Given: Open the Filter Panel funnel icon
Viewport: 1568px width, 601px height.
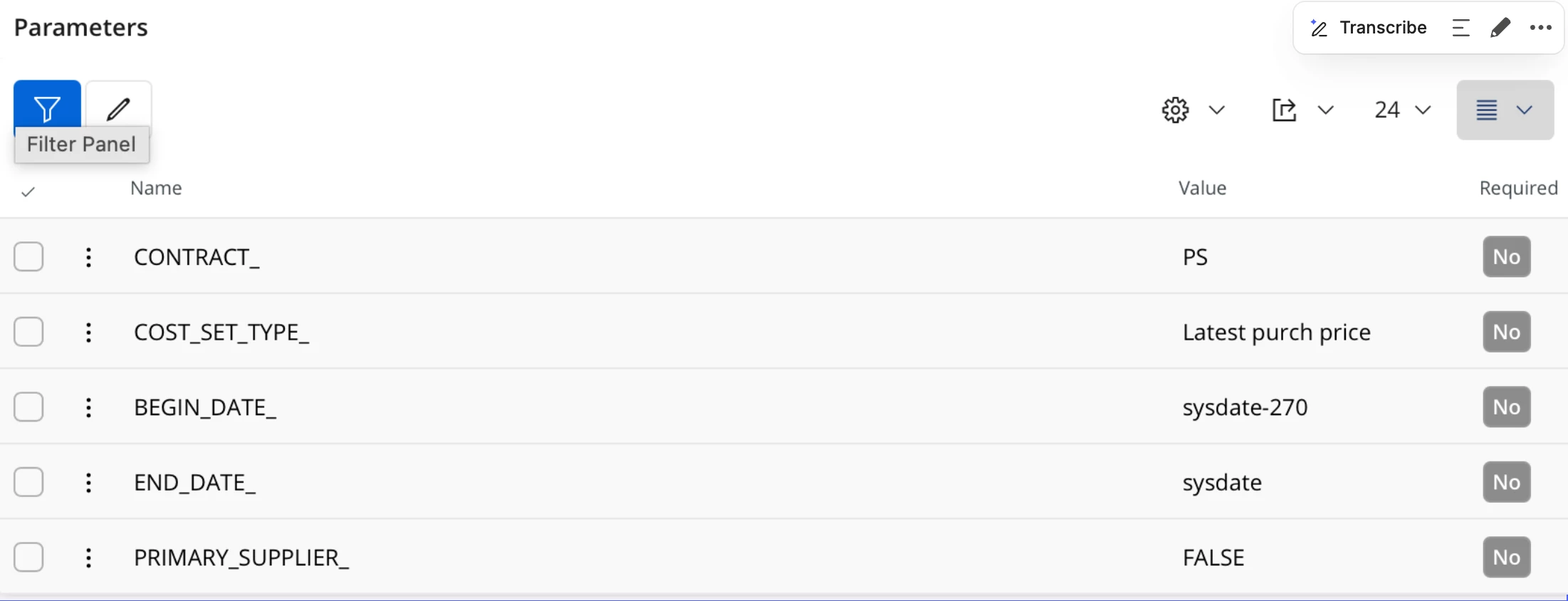Looking at the screenshot, I should point(47,108).
